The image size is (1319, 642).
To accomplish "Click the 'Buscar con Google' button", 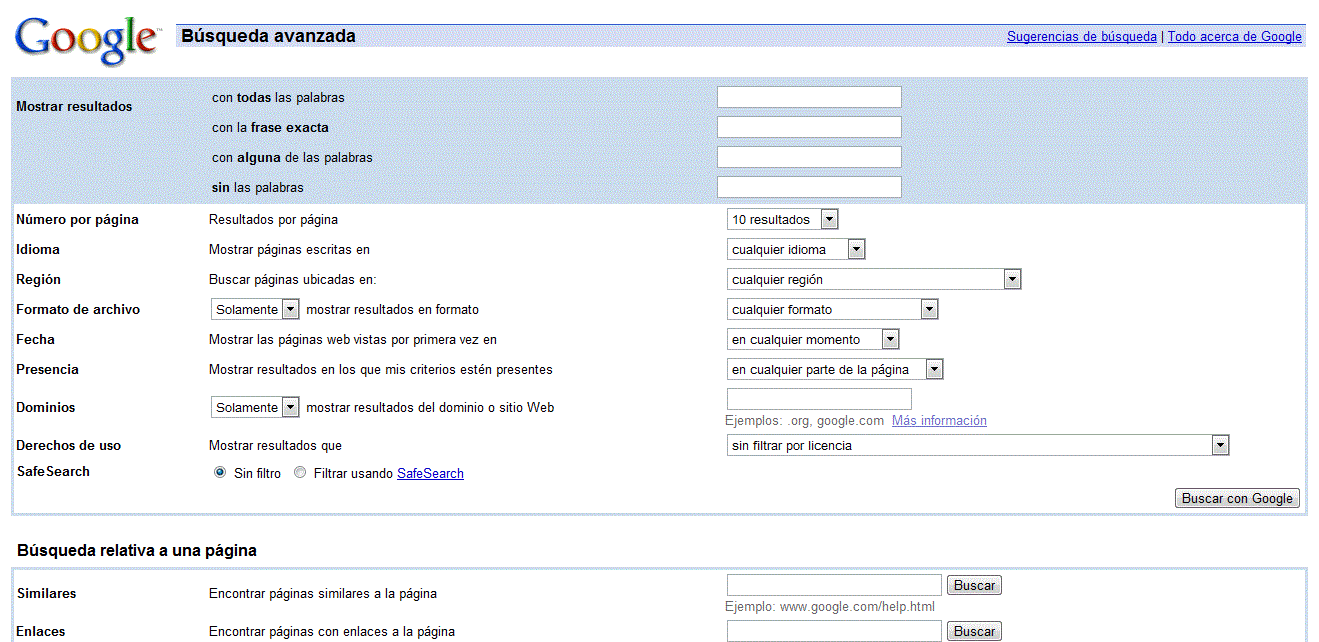I will (x=1237, y=498).
